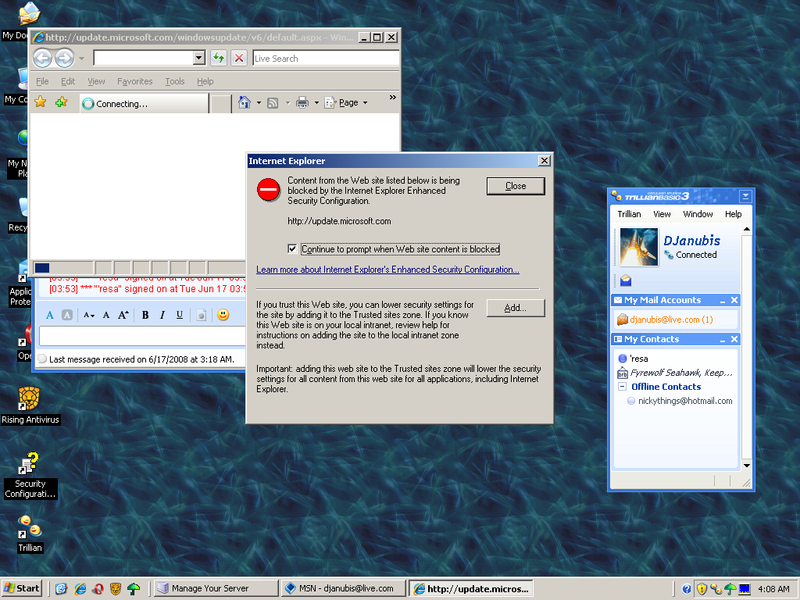Open the View menu in Trillian

(662, 214)
